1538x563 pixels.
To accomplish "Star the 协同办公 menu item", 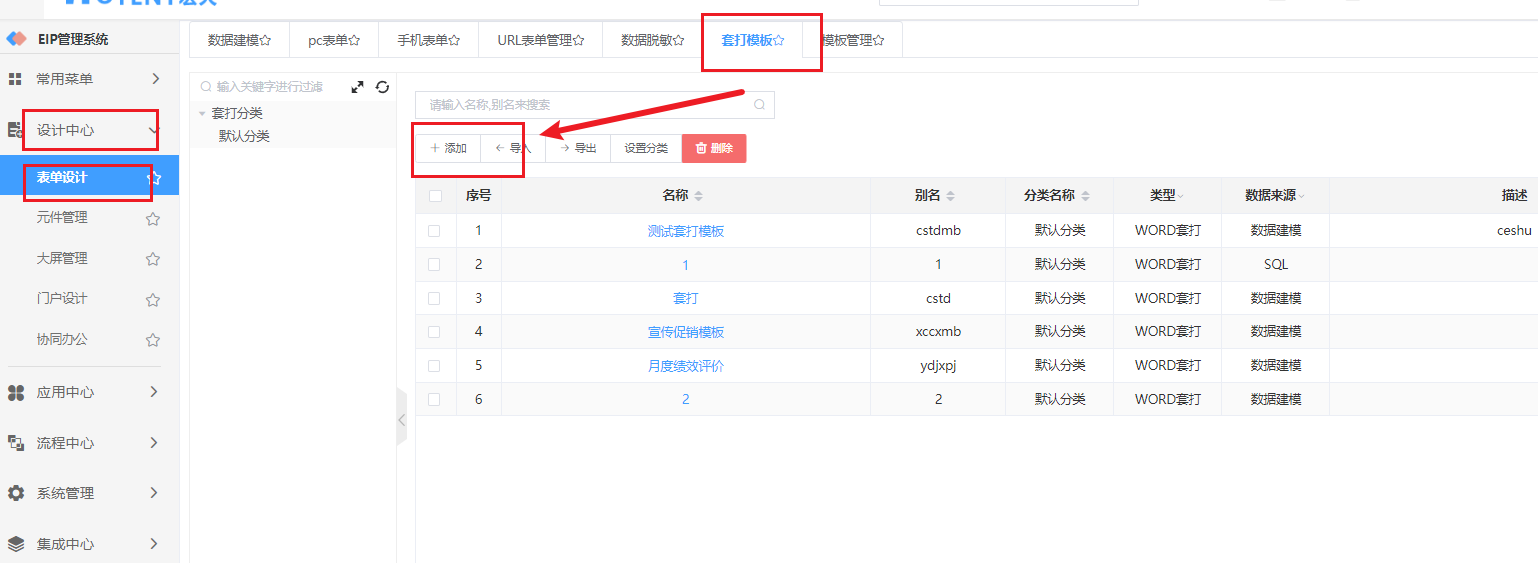I will tap(153, 340).
